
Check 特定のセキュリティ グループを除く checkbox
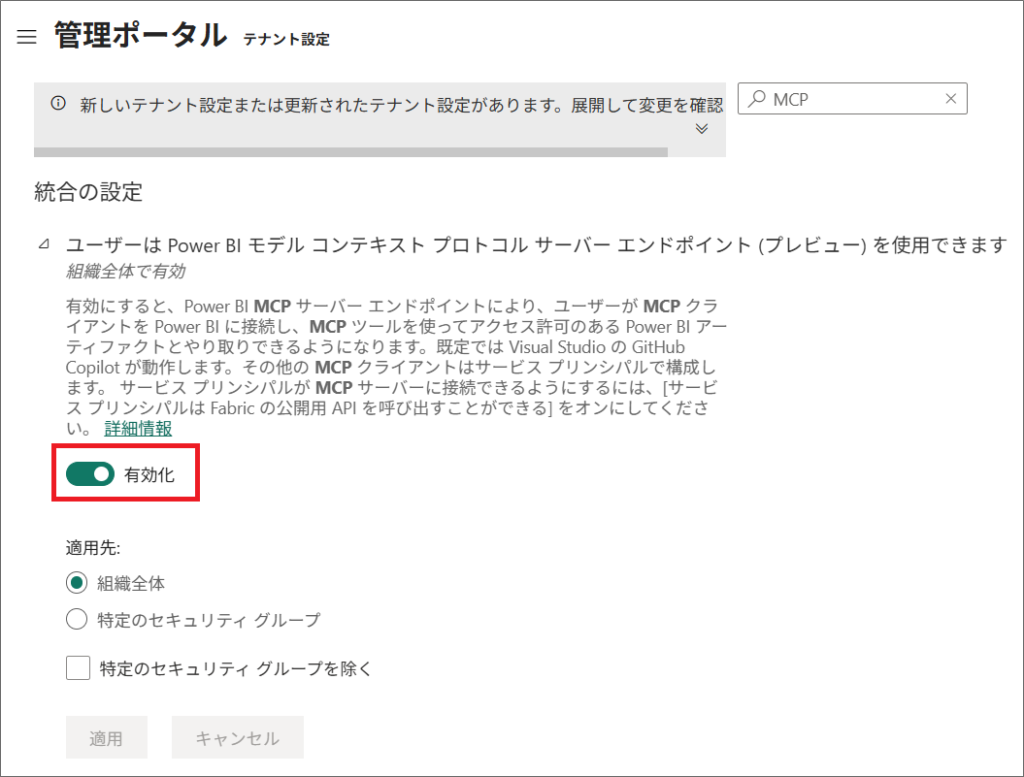click(78, 668)
